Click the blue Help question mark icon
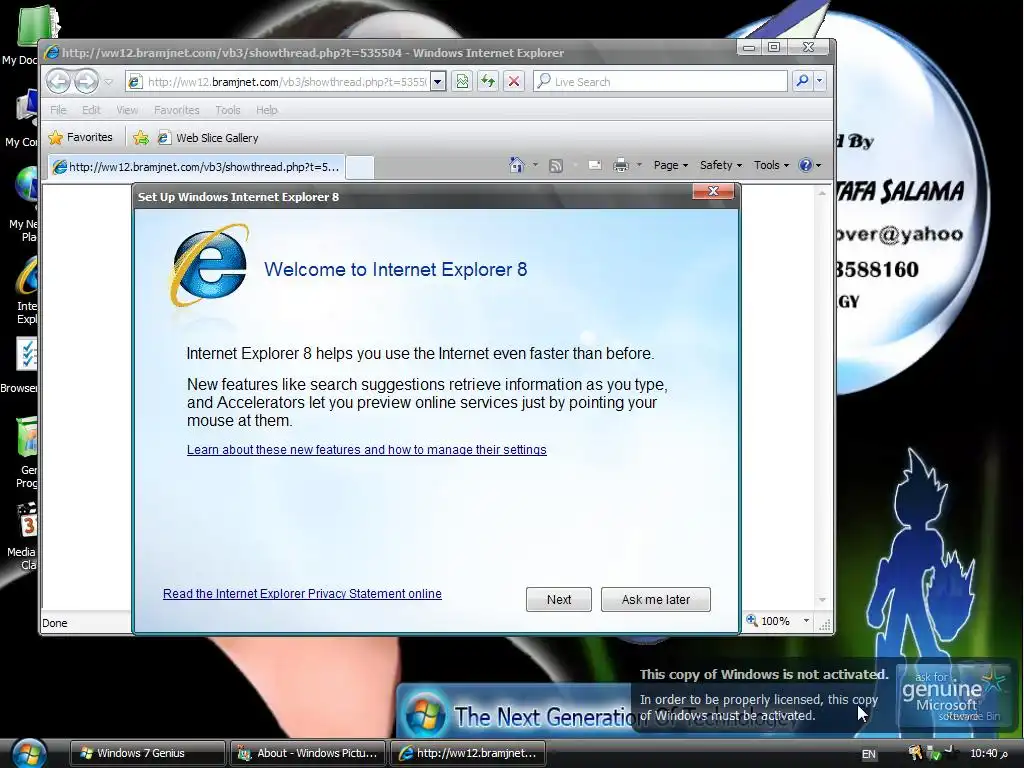Screen dimensions: 1024x768 806,165
